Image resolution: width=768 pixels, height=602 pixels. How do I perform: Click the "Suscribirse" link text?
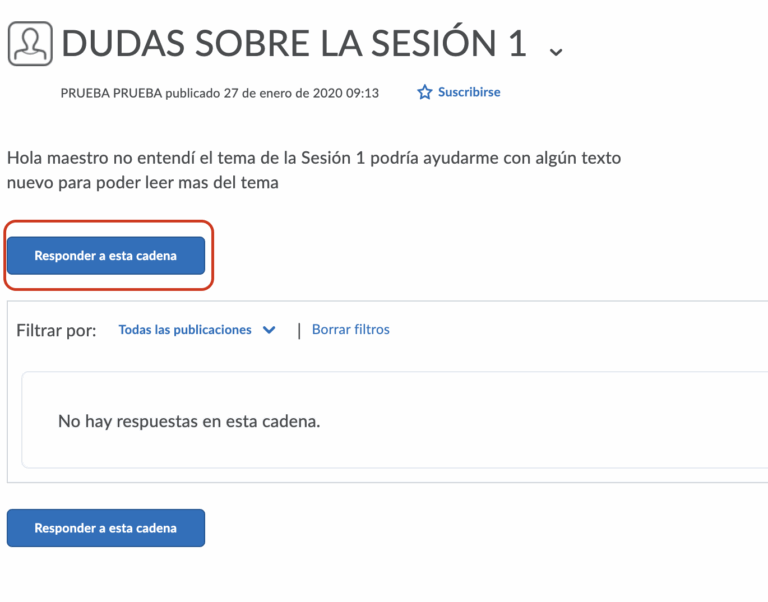point(469,92)
